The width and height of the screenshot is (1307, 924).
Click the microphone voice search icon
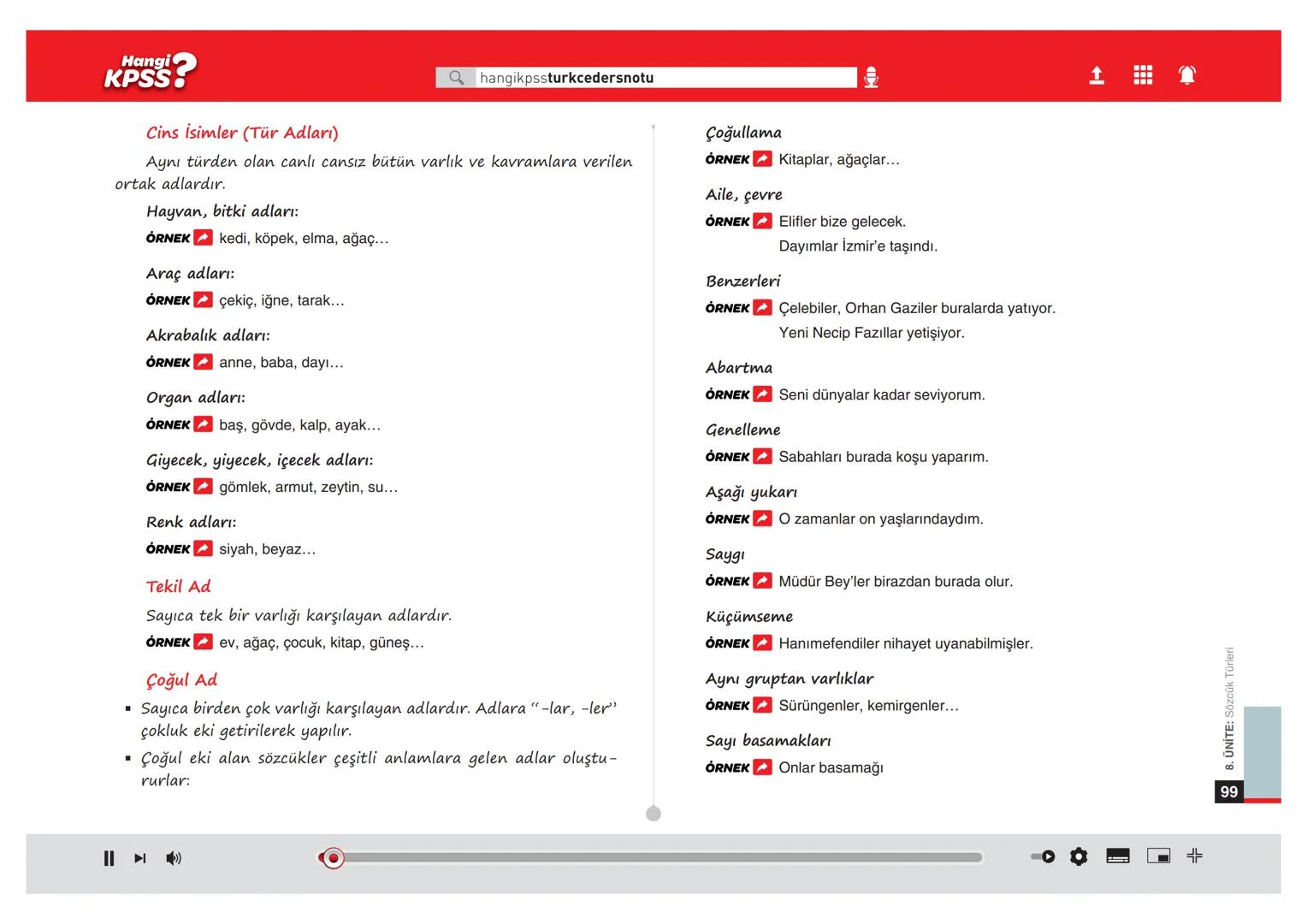(x=871, y=78)
